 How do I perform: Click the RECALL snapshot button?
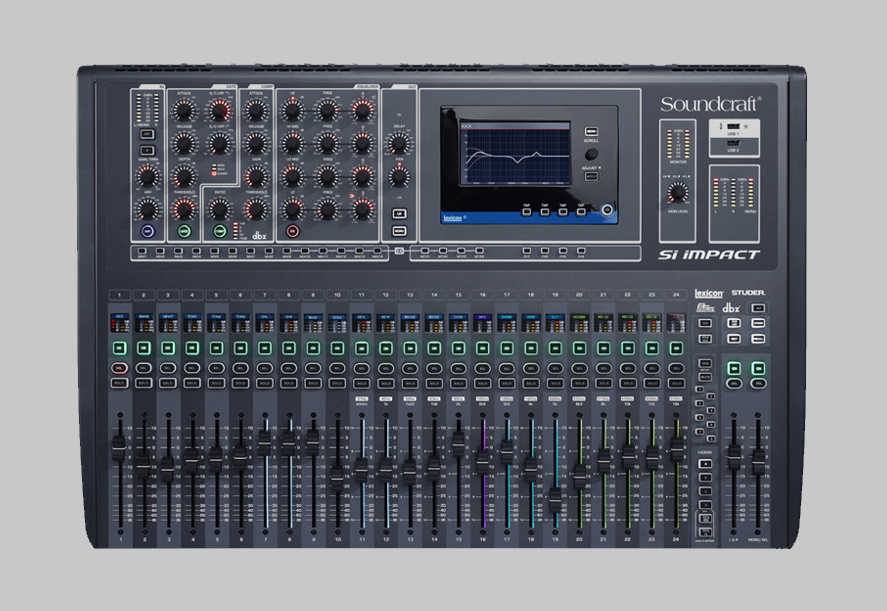click(x=758, y=339)
